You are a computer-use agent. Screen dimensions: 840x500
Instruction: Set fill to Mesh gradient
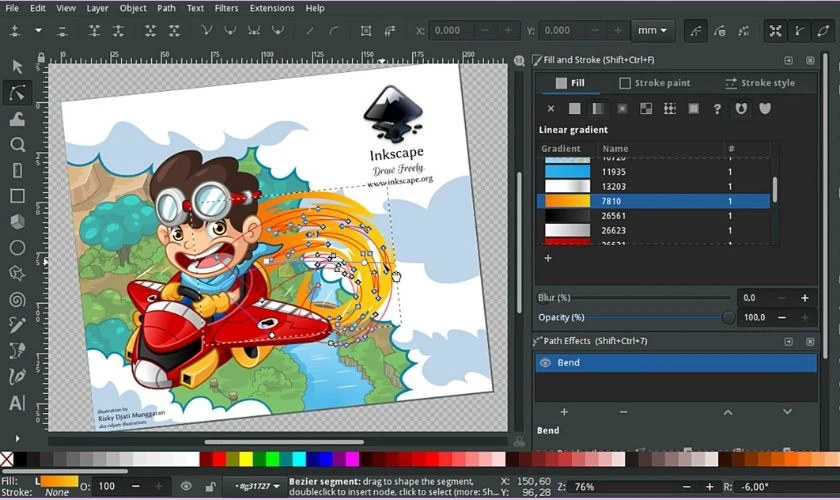point(646,109)
